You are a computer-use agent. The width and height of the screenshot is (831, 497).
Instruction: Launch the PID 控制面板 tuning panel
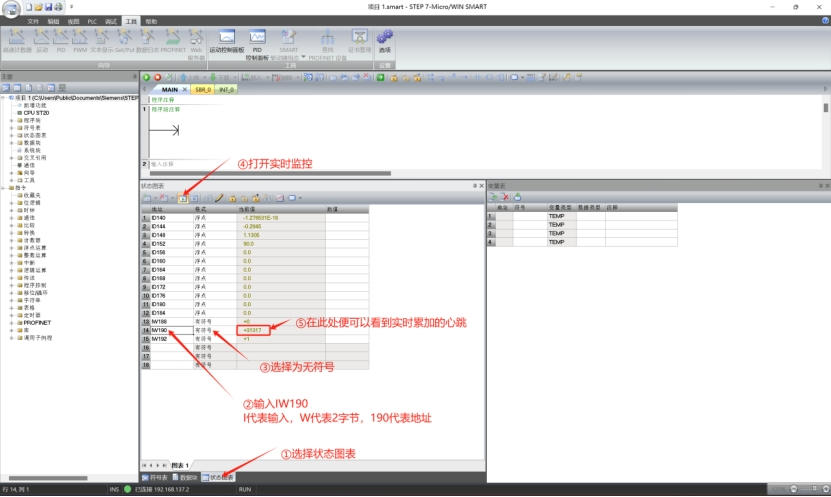257,40
